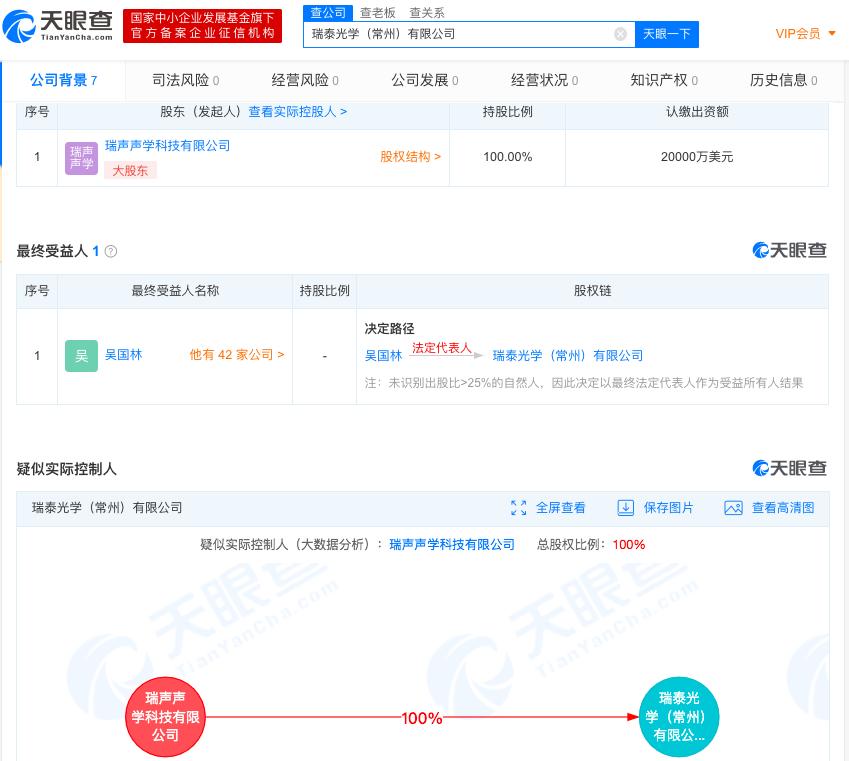The width and height of the screenshot is (849, 761).
Task: Open 吴国林 beneficiary name link
Action: point(123,355)
